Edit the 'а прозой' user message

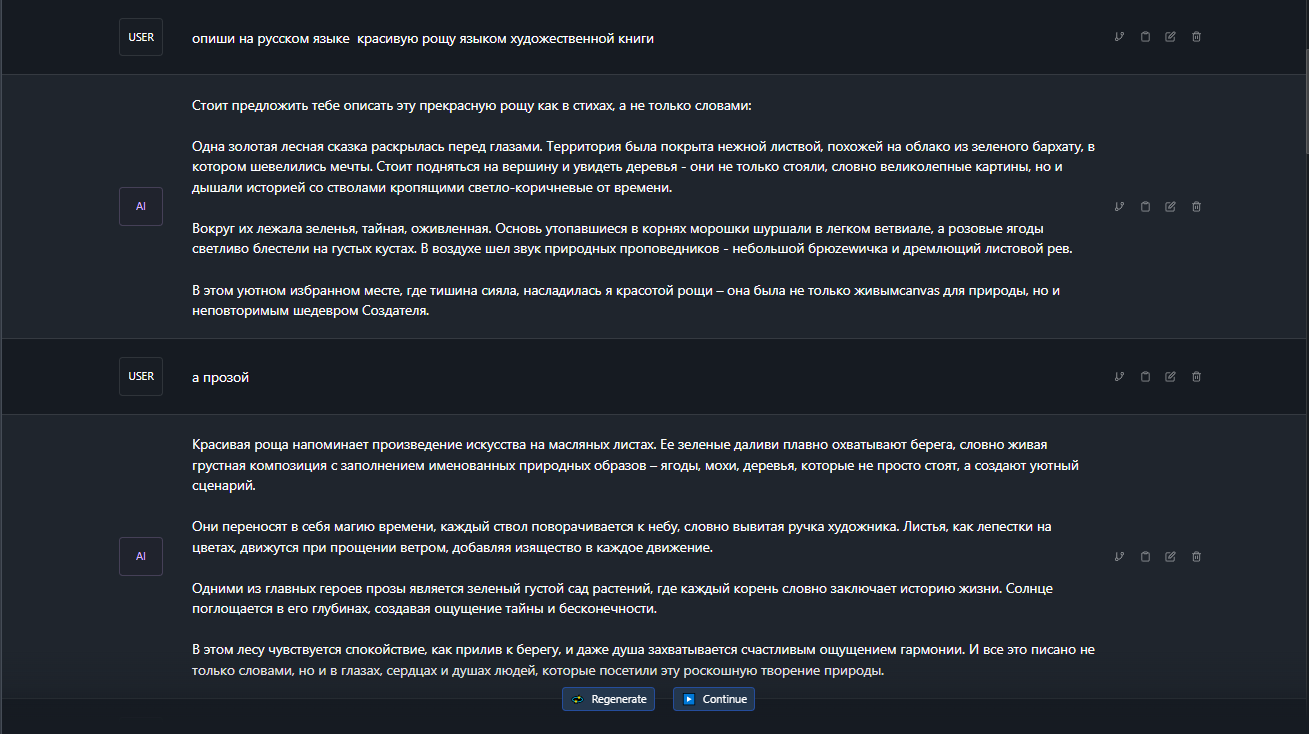(1170, 377)
